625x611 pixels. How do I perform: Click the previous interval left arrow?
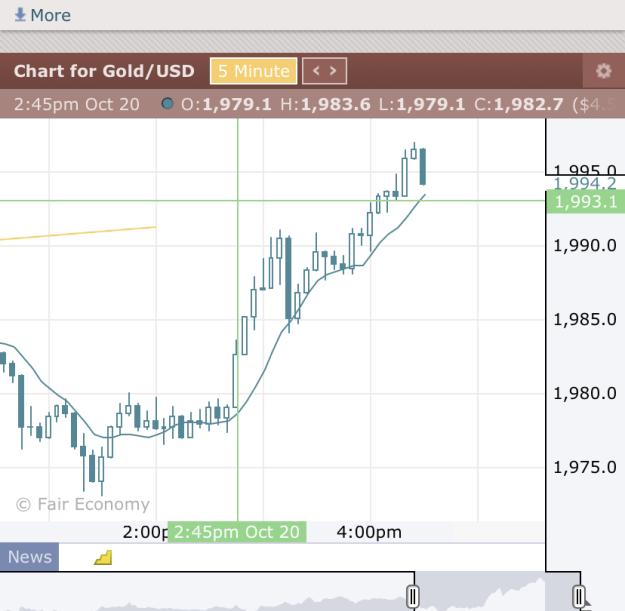pyautogui.click(x=316, y=71)
